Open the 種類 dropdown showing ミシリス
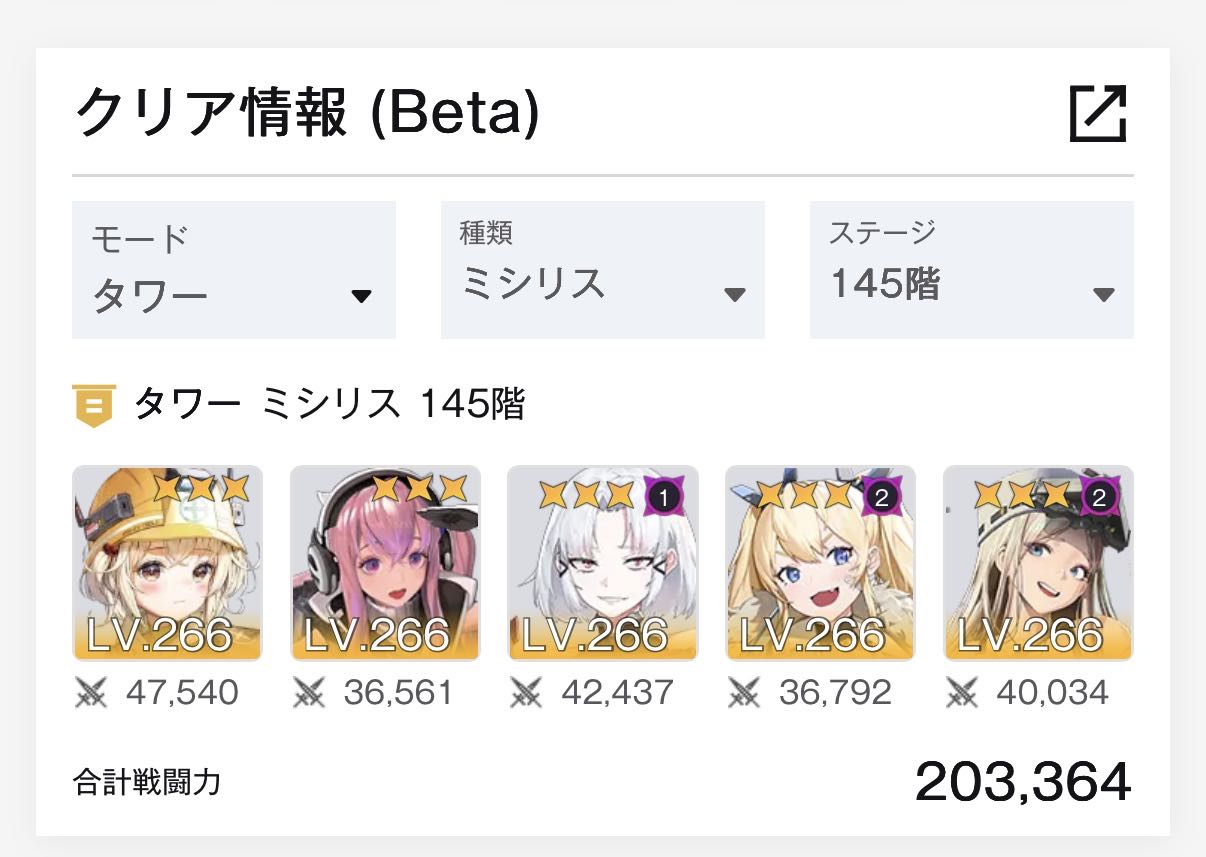 click(603, 270)
